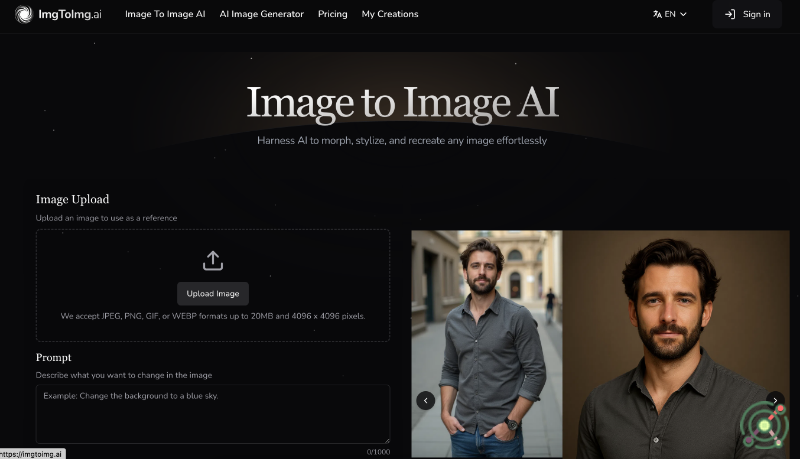Advance to the next example image

(x=774, y=400)
